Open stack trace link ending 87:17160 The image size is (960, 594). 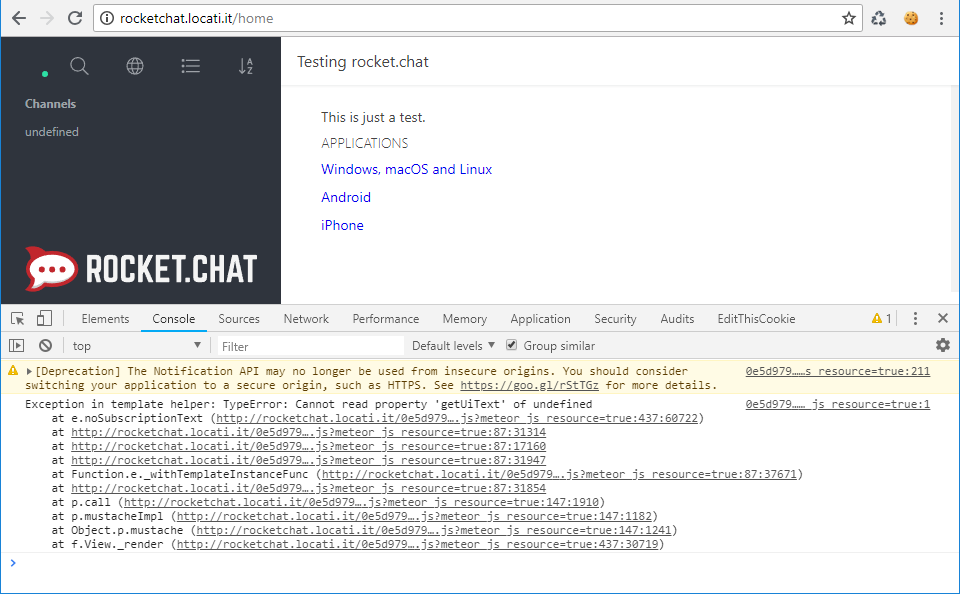309,446
